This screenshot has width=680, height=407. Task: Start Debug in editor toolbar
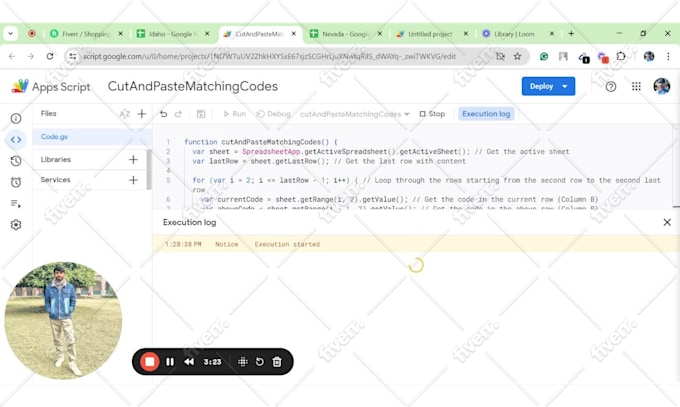click(x=273, y=114)
